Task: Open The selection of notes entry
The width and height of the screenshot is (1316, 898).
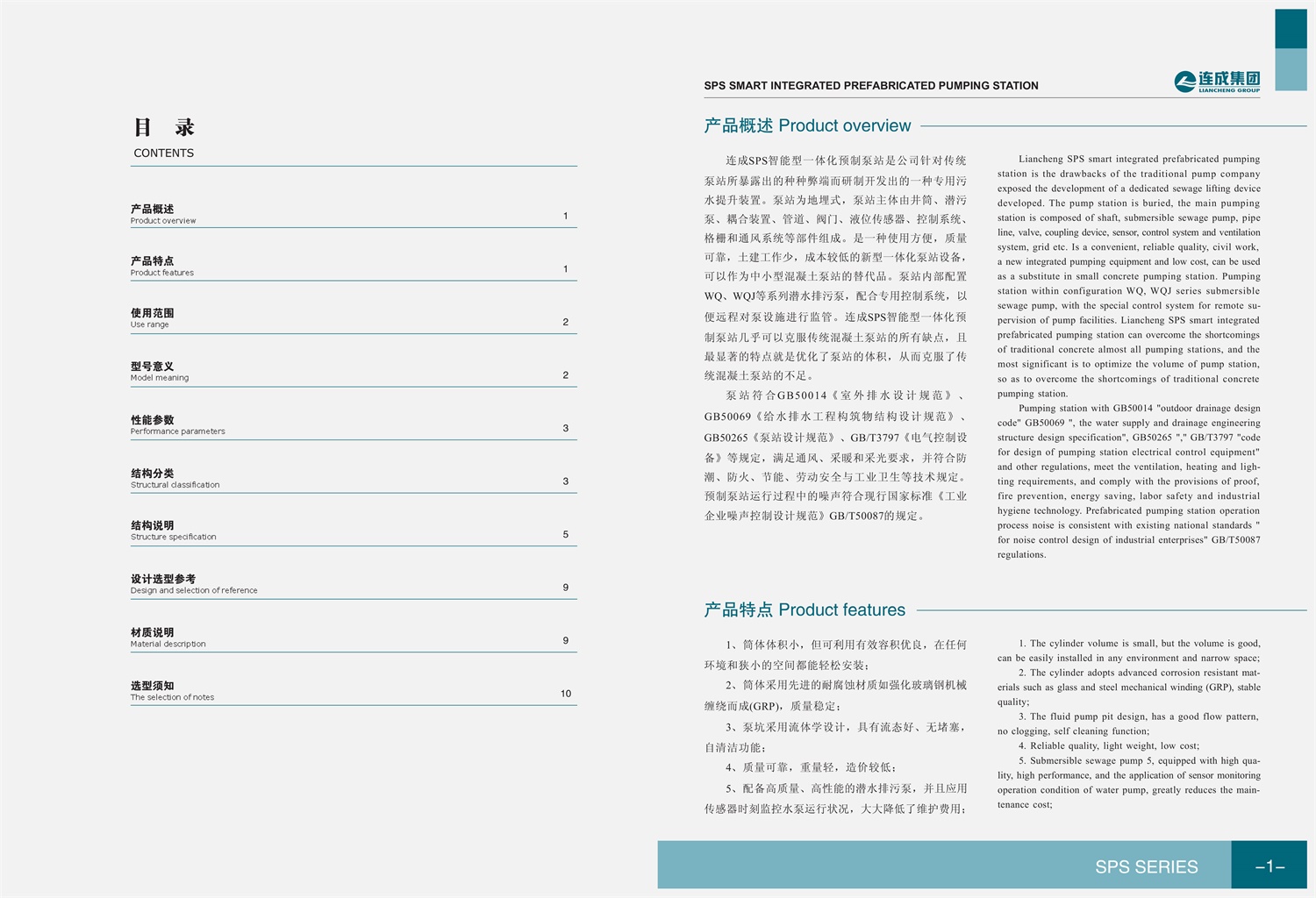Action: click(x=172, y=691)
